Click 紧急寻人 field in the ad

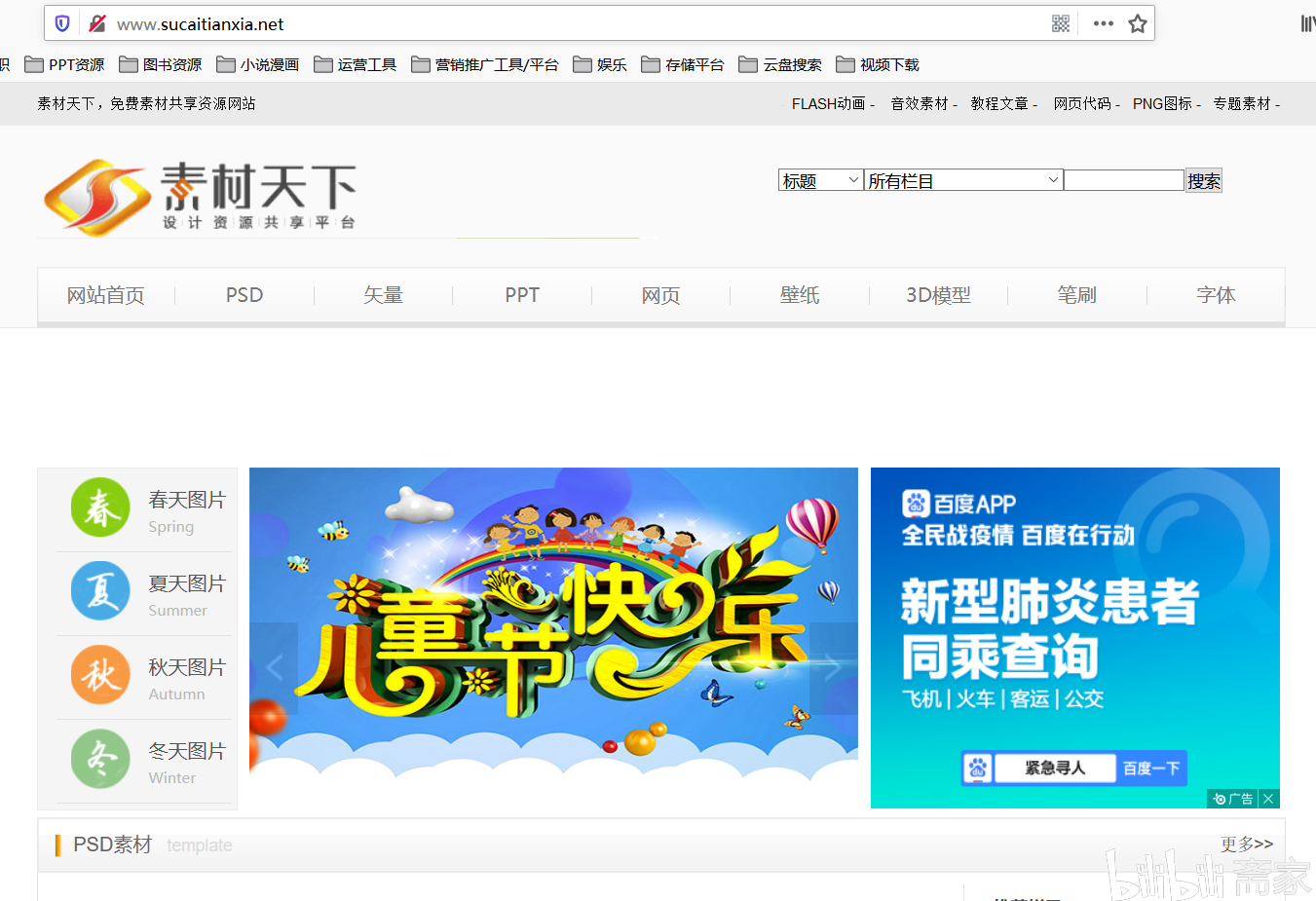tap(1055, 769)
